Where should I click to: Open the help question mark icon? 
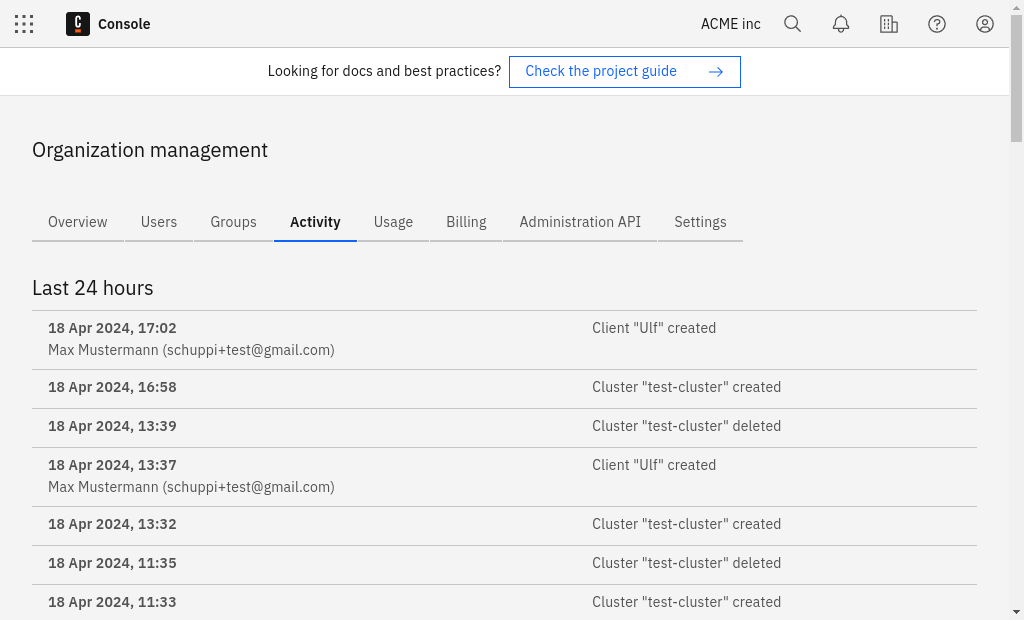point(937,24)
